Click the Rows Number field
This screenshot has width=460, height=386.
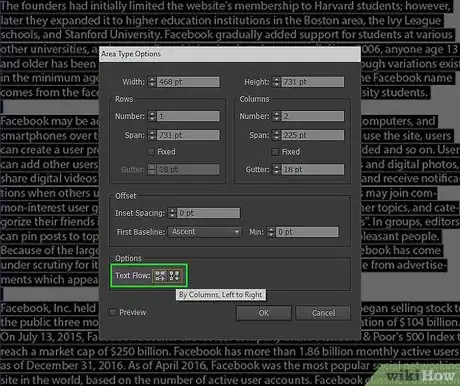188,116
